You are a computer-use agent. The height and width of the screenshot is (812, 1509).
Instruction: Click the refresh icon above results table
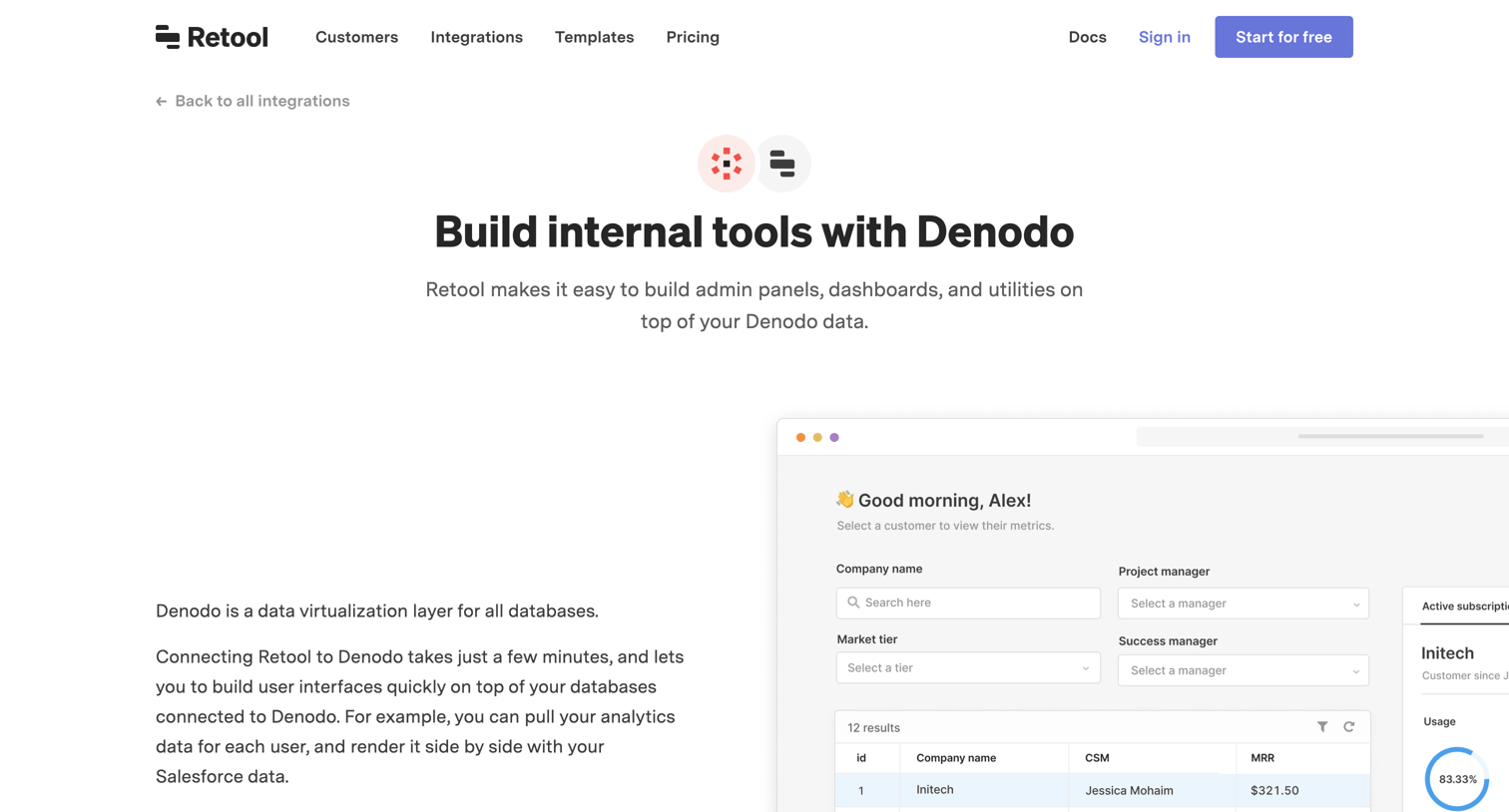point(1349,727)
